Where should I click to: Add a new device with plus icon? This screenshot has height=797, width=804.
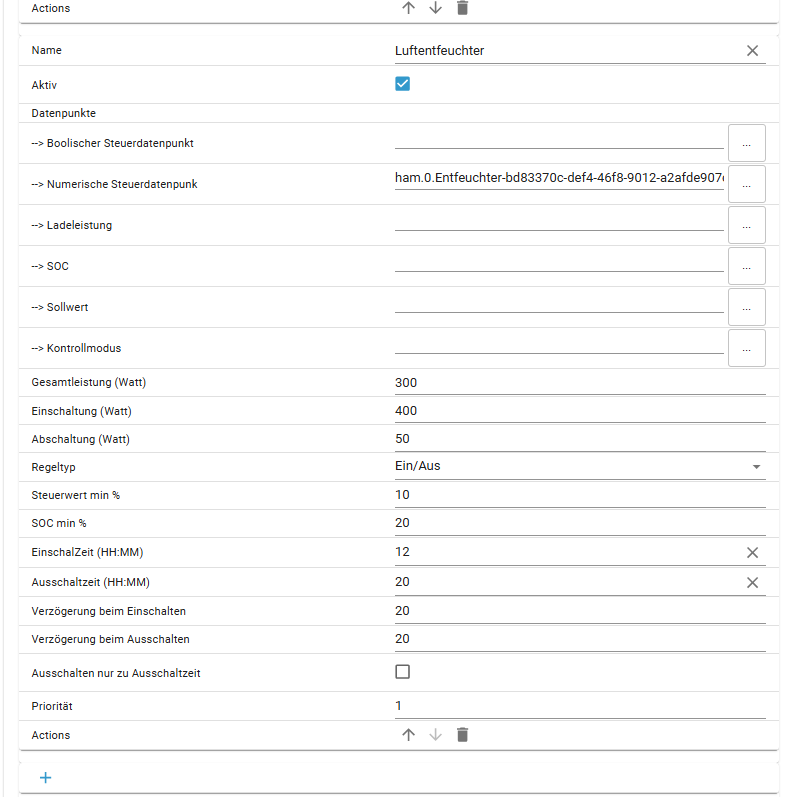point(45,777)
